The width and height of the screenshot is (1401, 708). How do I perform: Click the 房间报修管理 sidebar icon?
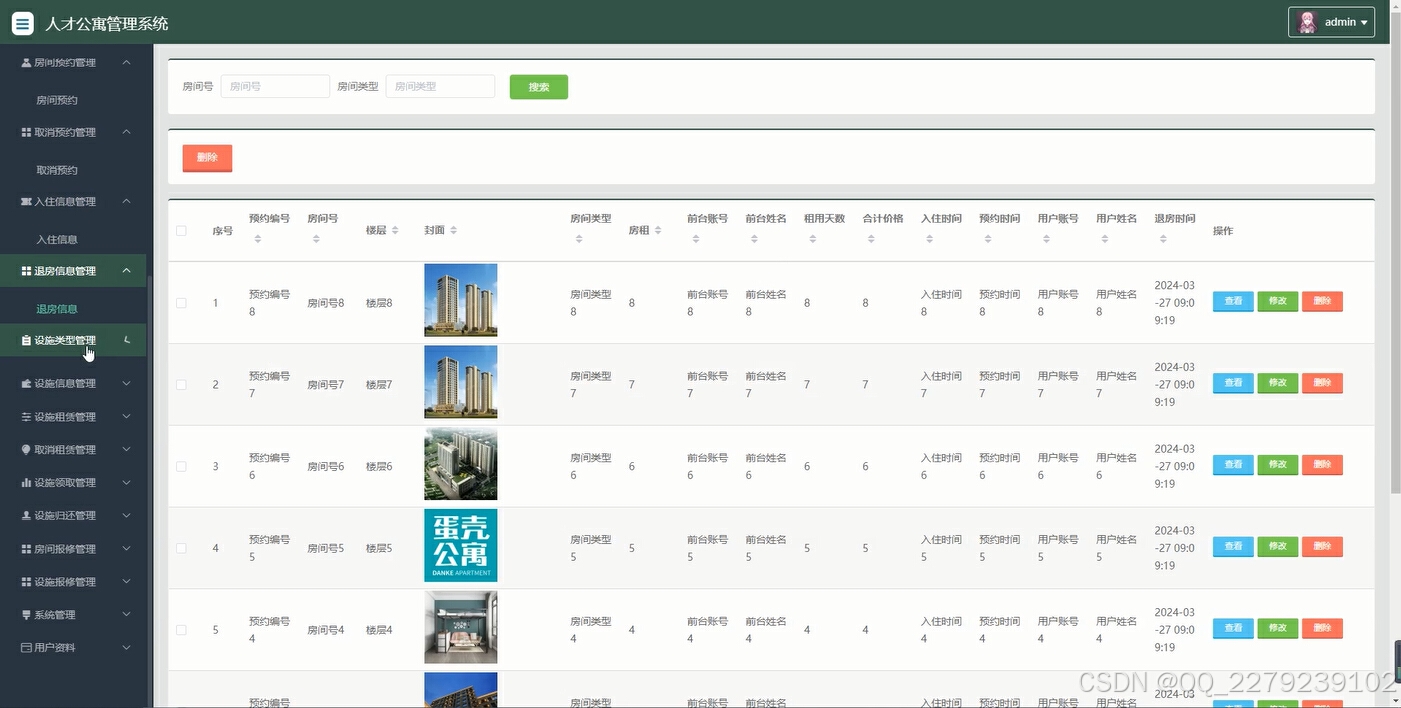pyautogui.click(x=28, y=548)
